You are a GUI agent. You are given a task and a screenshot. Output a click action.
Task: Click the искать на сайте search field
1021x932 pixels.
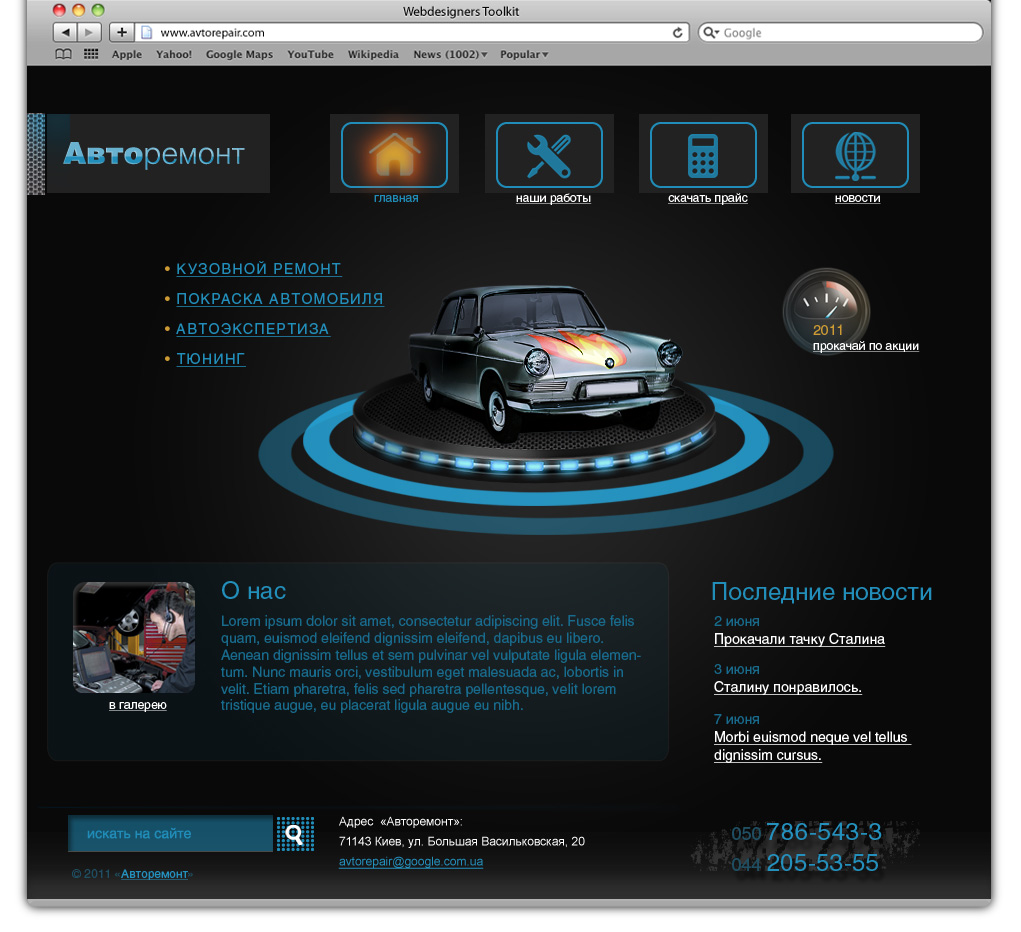(170, 834)
